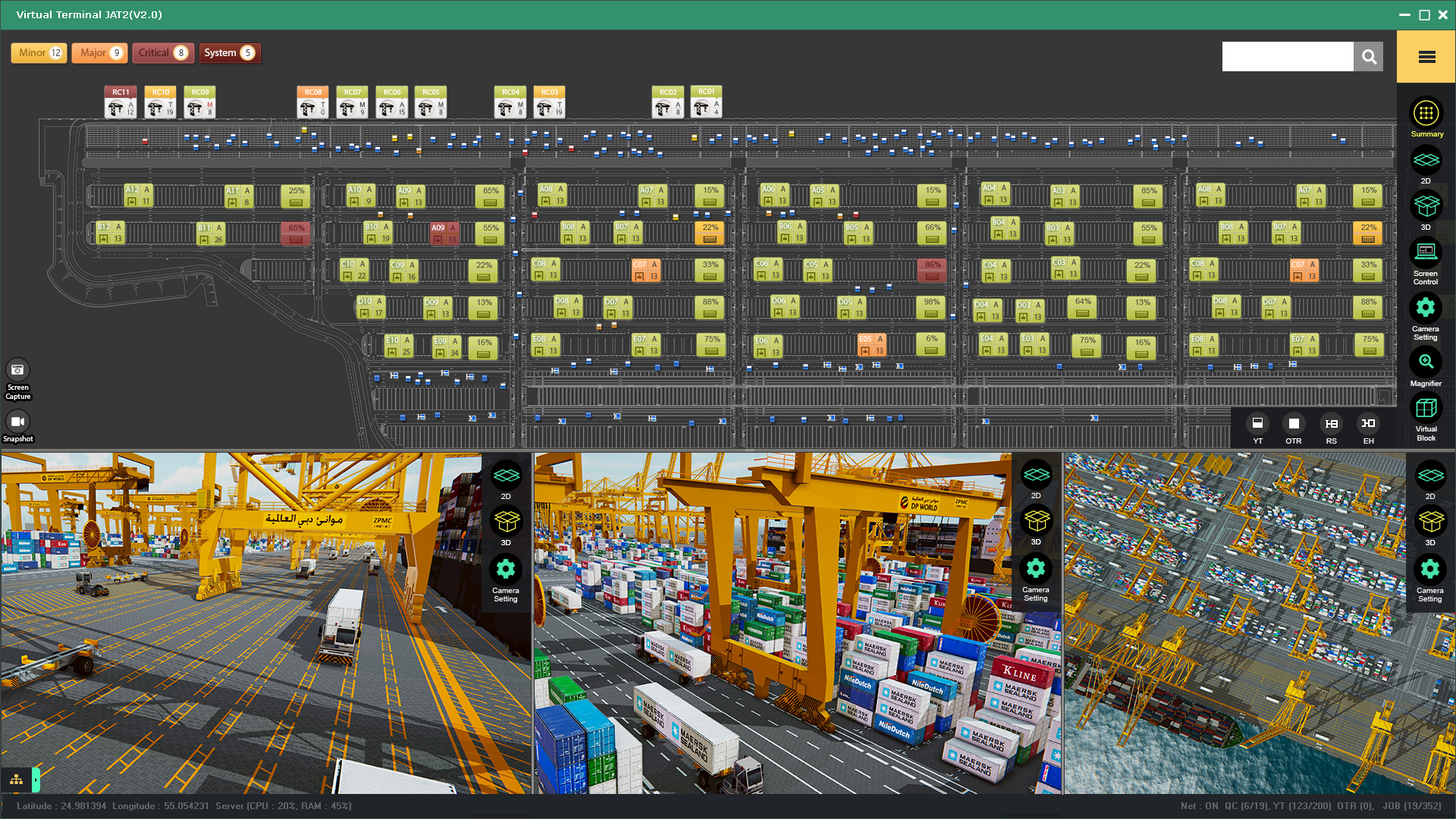This screenshot has width=1456, height=819.
Task: Record a Snapshot video
Action: (x=17, y=422)
